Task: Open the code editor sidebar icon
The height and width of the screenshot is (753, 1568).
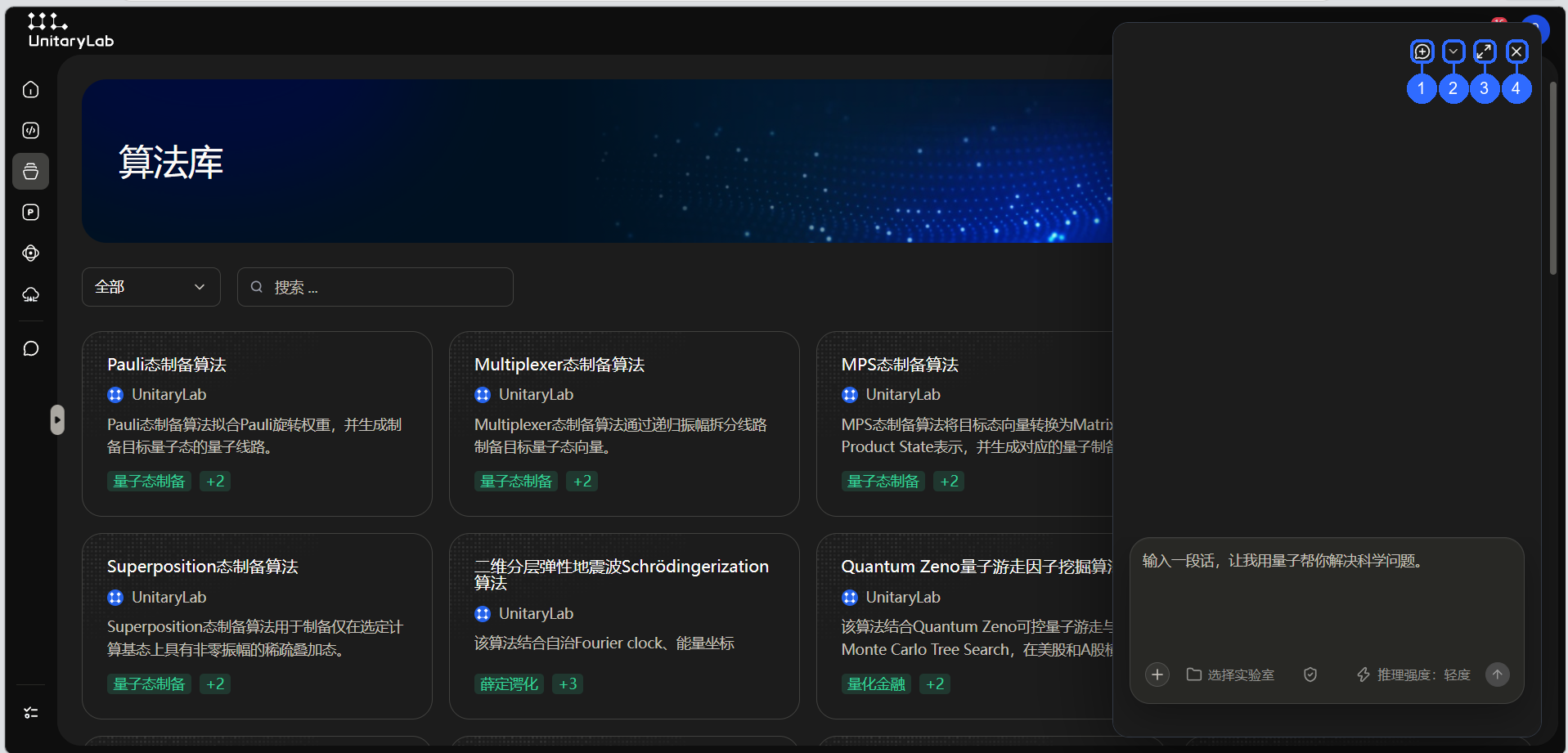Action: pos(31,130)
